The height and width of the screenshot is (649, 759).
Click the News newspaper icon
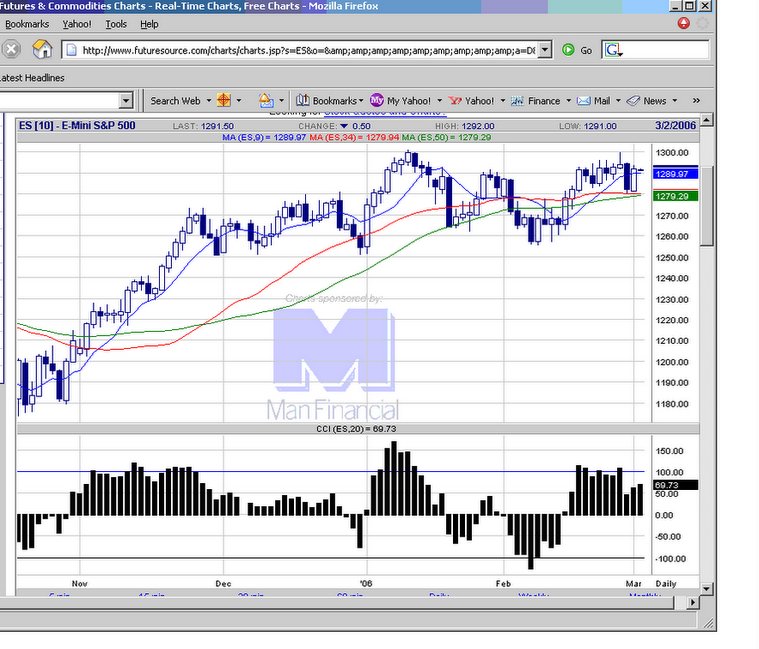pyautogui.click(x=633, y=101)
